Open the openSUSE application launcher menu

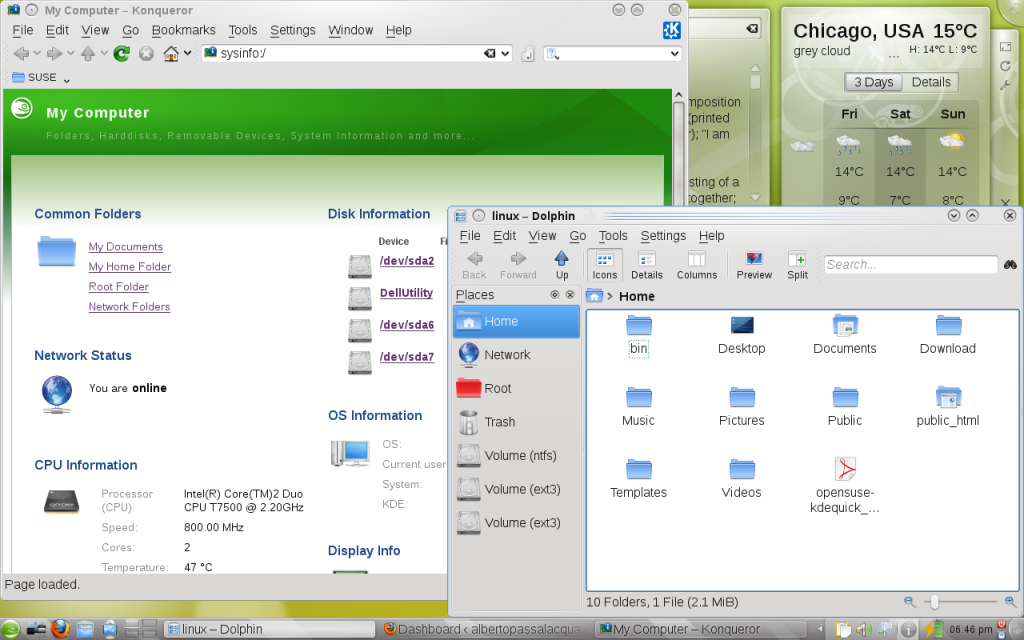click(x=11, y=629)
